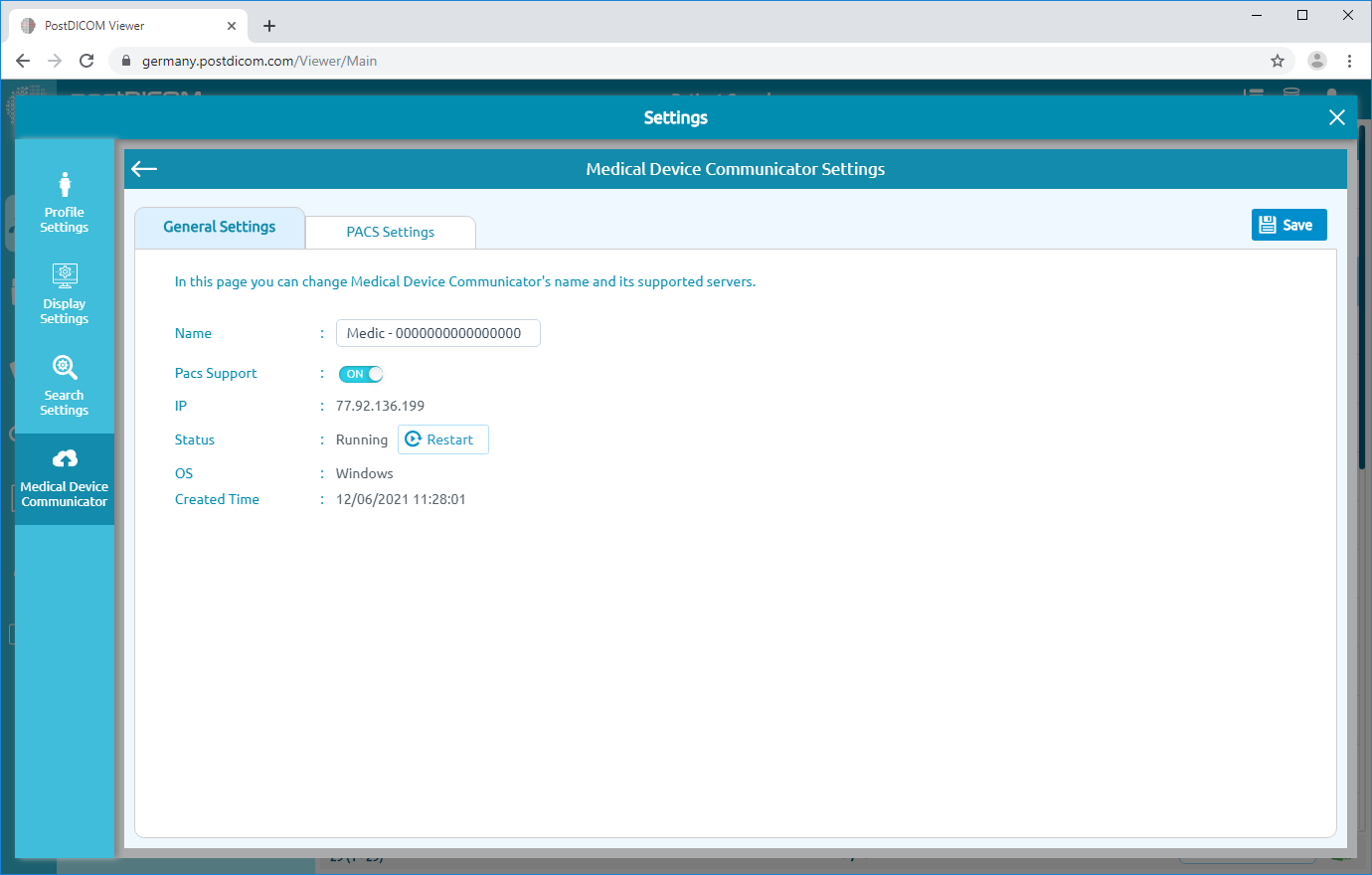Click the OS value Windows
The image size is (1372, 875).
[x=365, y=473]
